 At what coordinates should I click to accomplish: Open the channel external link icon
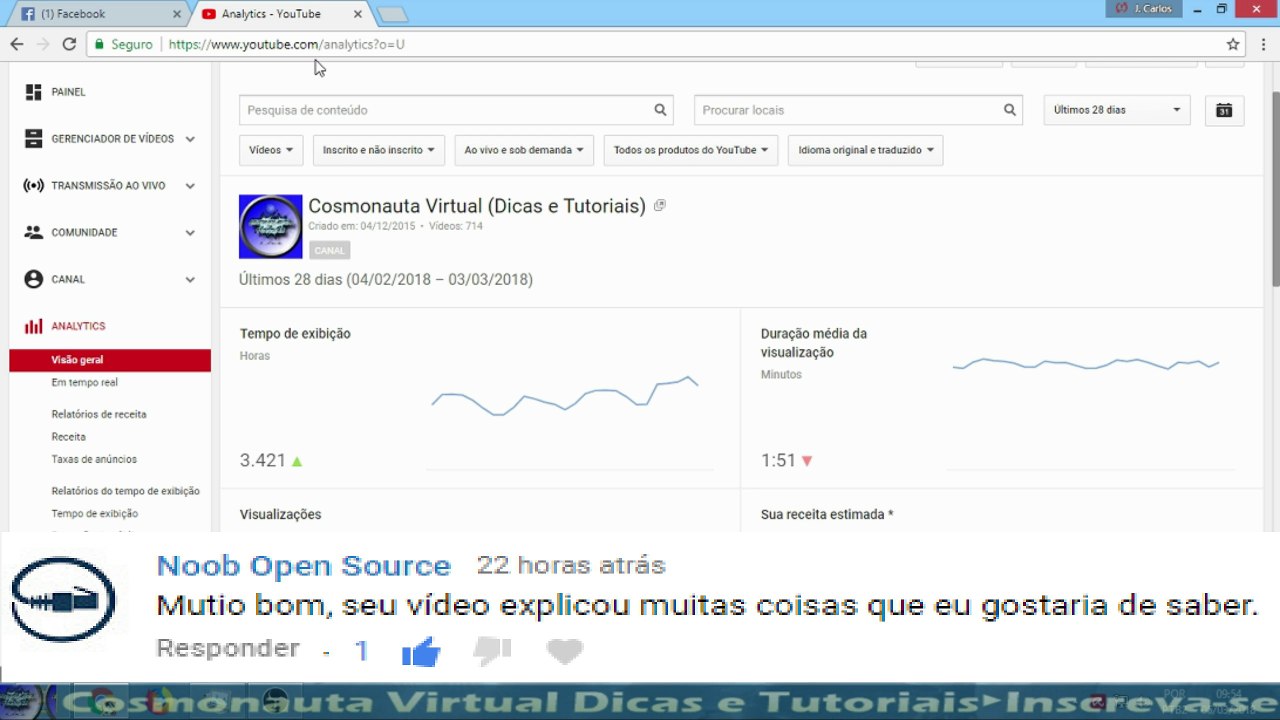click(659, 206)
